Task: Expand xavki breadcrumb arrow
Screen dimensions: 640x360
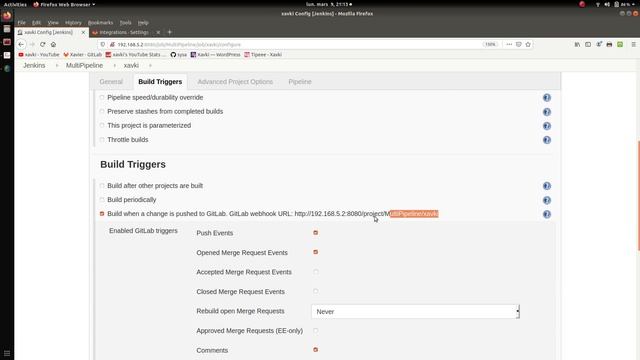Action: coord(150,65)
